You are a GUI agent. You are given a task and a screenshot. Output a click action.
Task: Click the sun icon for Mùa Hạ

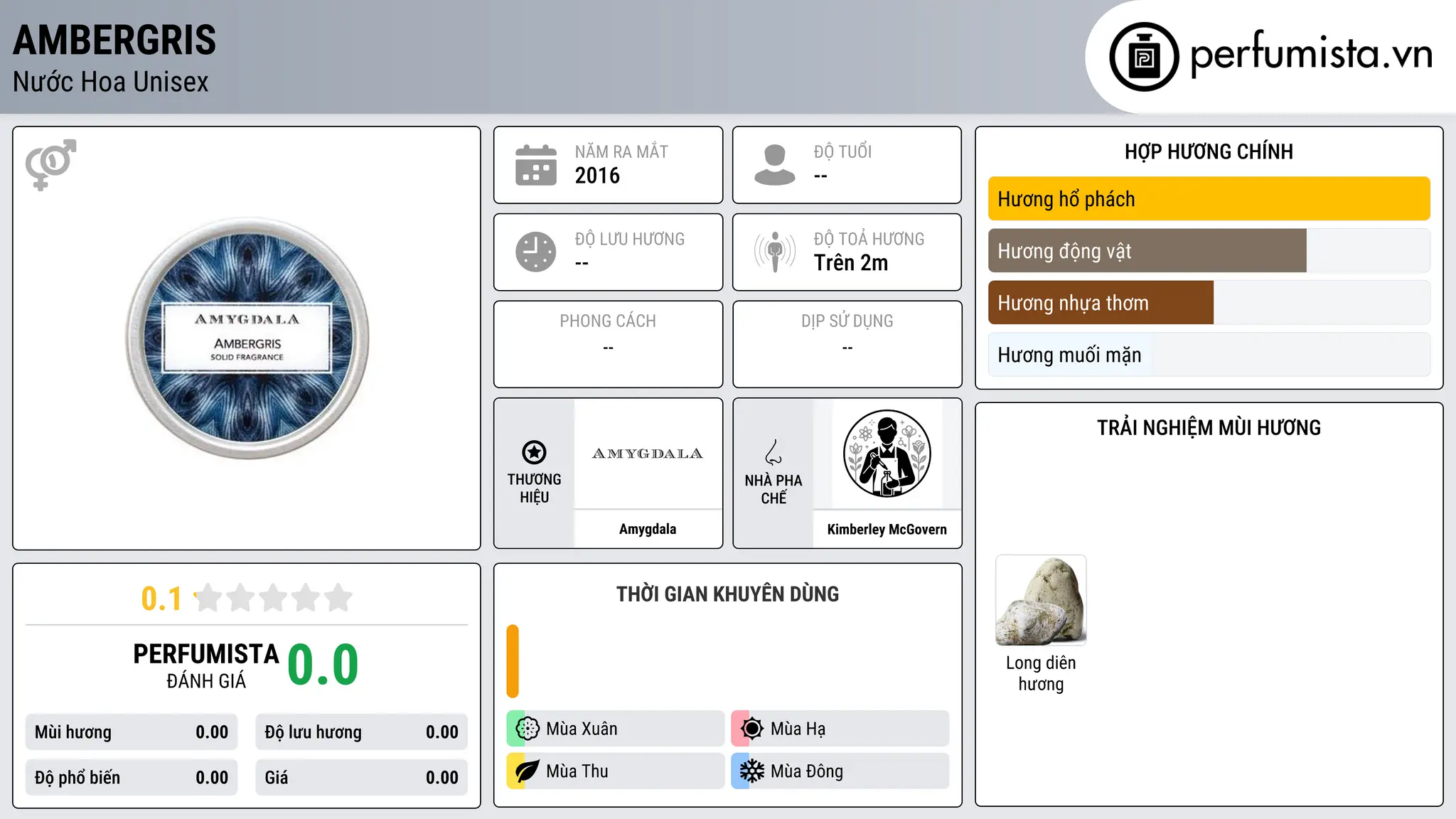pyautogui.click(x=752, y=729)
